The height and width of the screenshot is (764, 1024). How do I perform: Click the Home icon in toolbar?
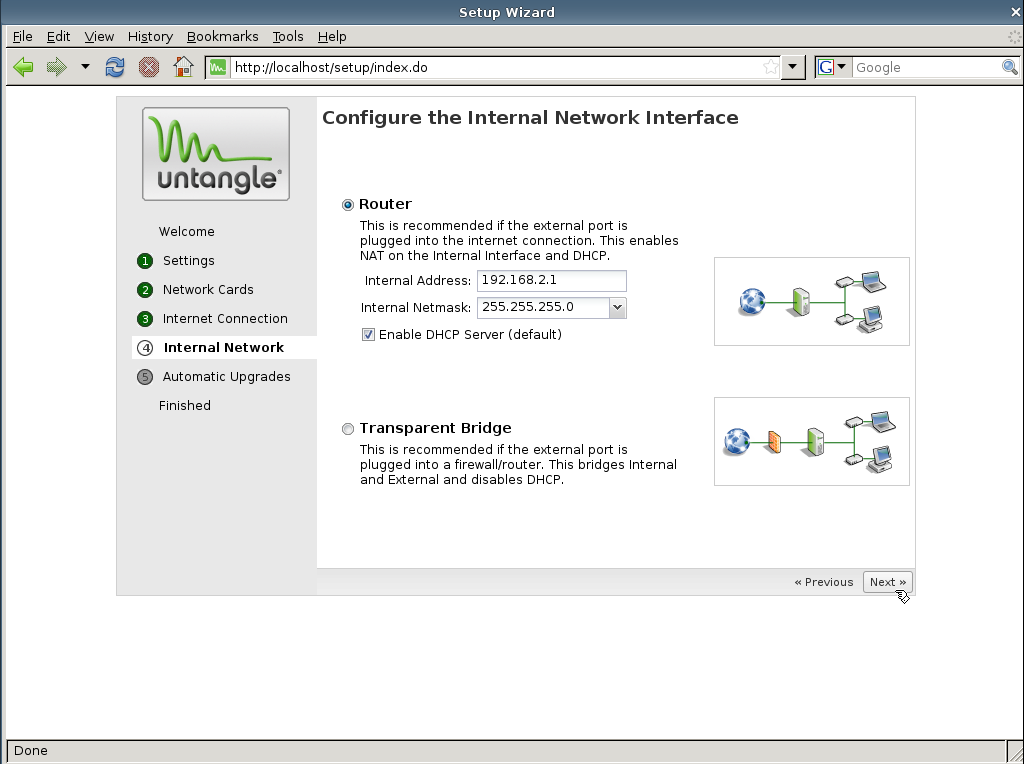pos(184,67)
